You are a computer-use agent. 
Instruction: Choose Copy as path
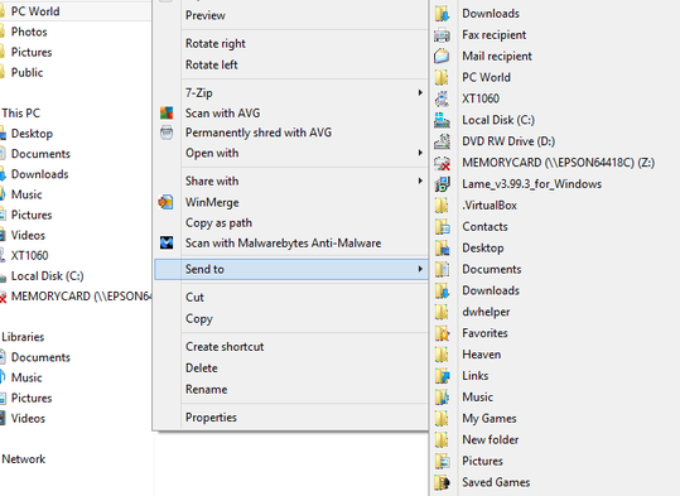[219, 223]
